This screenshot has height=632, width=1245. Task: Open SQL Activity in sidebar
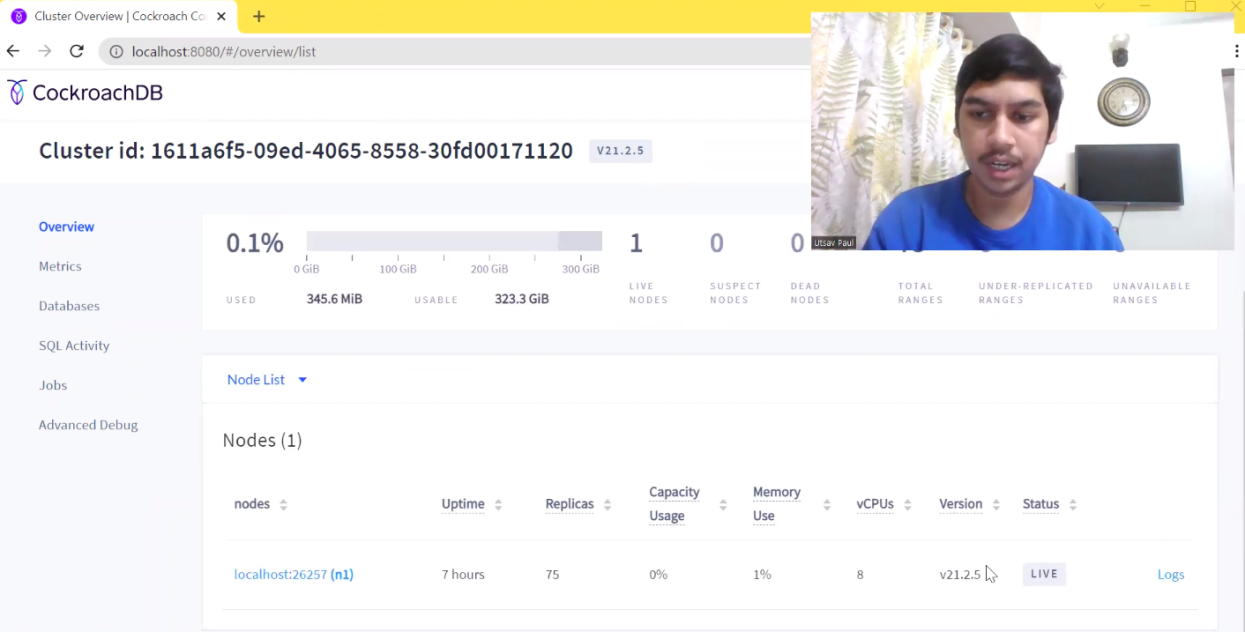[74, 345]
